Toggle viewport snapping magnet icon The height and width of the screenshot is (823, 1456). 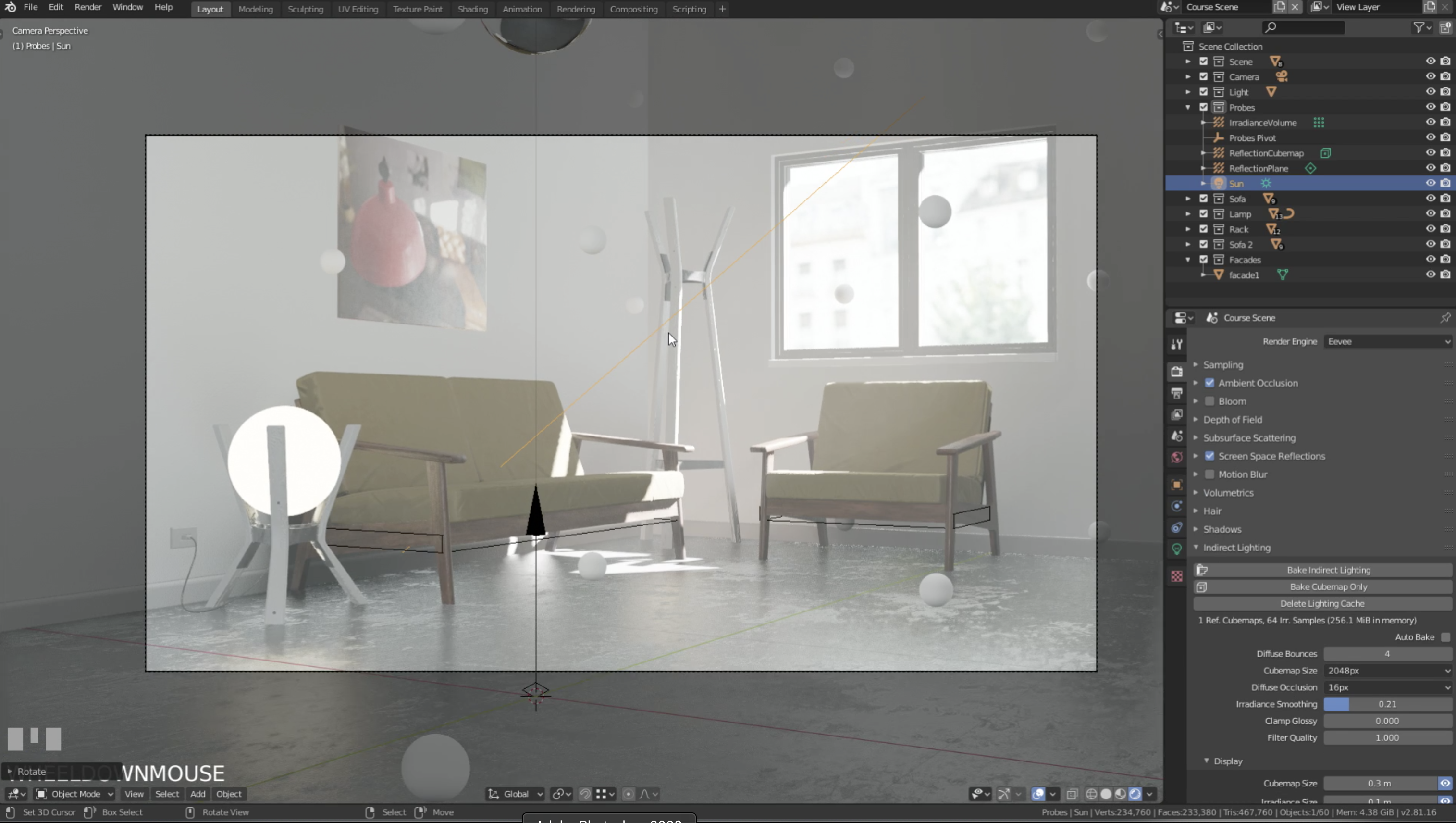pos(585,794)
